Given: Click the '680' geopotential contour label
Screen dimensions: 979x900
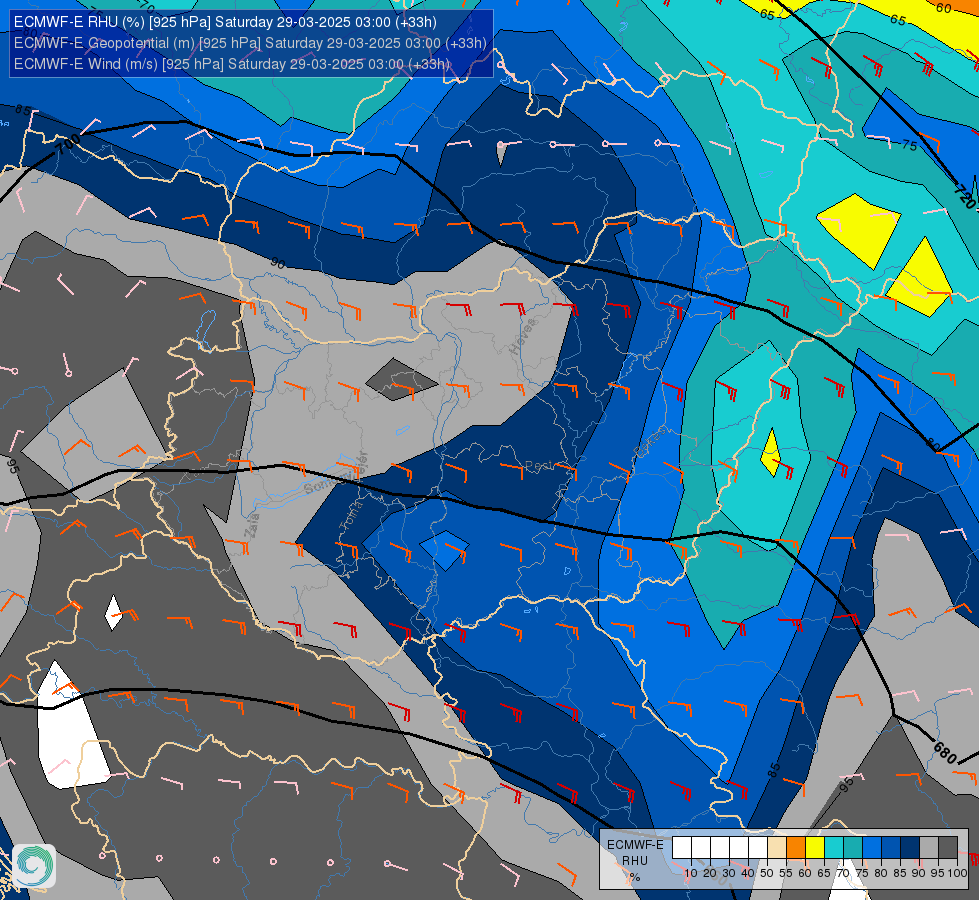Looking at the screenshot, I should (944, 752).
